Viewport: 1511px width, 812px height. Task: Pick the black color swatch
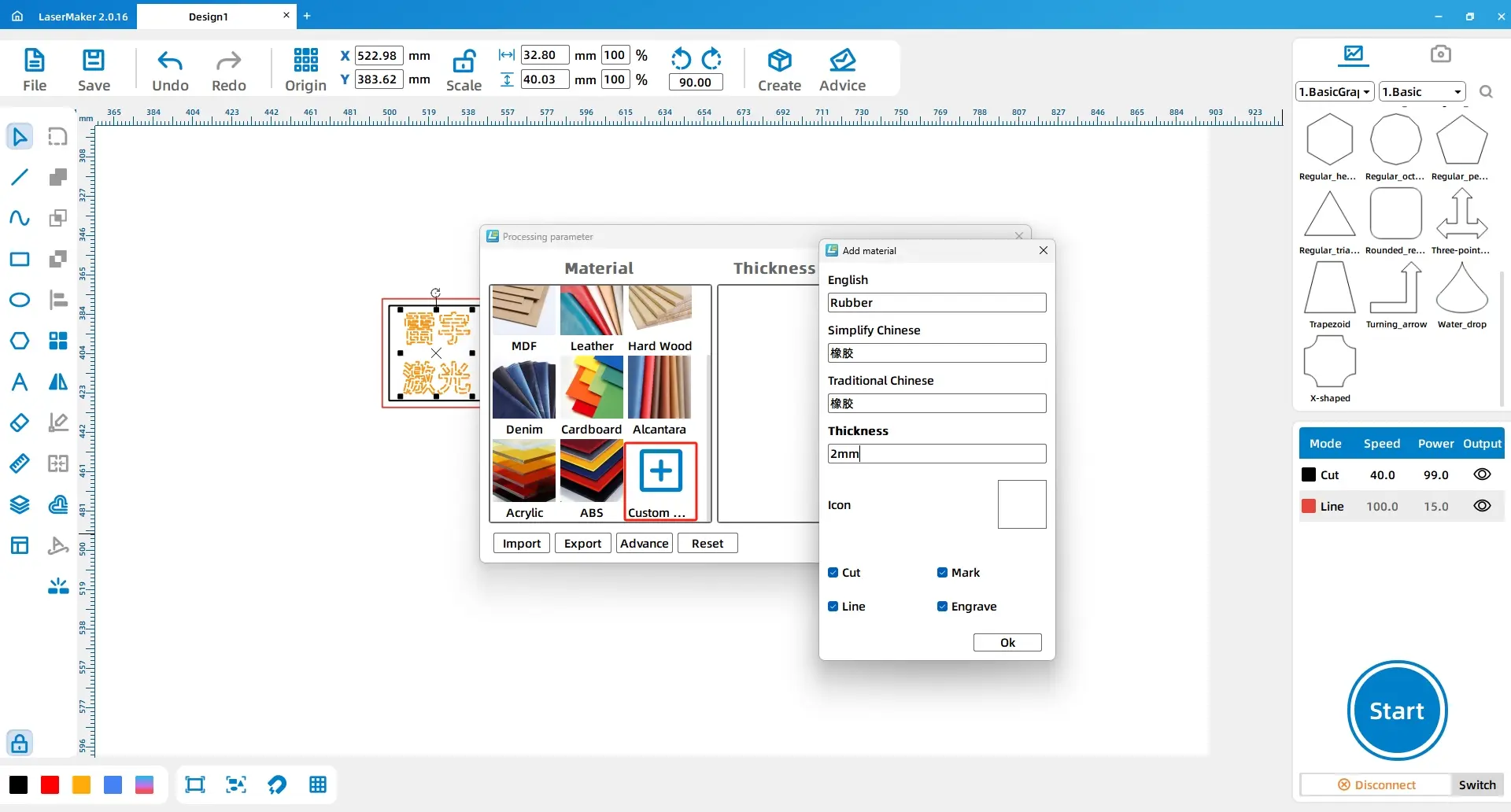click(19, 784)
